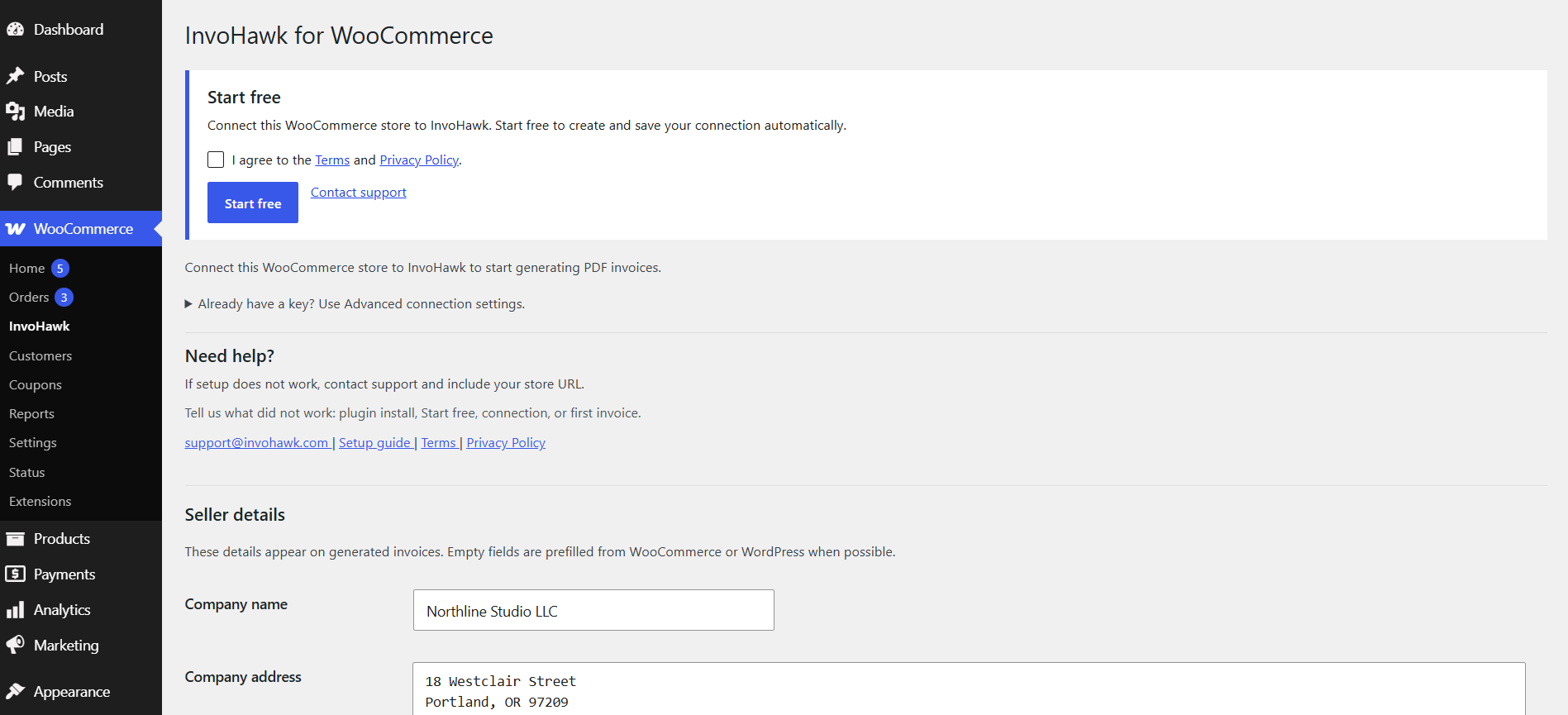Click the Payments dollar icon
The width and height of the screenshot is (1568, 715).
pos(15,574)
